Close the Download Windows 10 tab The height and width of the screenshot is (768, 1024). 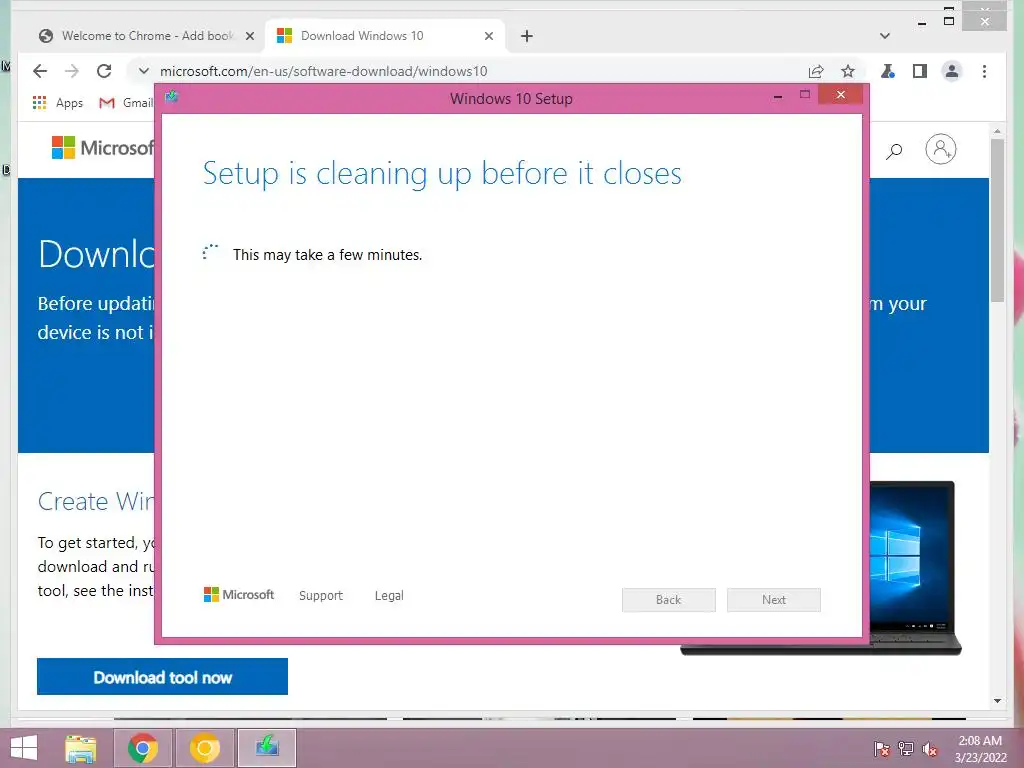point(488,36)
